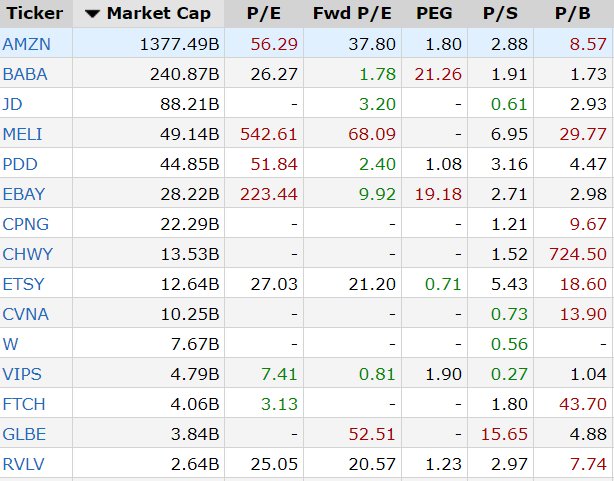Sort by the Market Cap descending arrow
614x481 pixels.
[92, 14]
